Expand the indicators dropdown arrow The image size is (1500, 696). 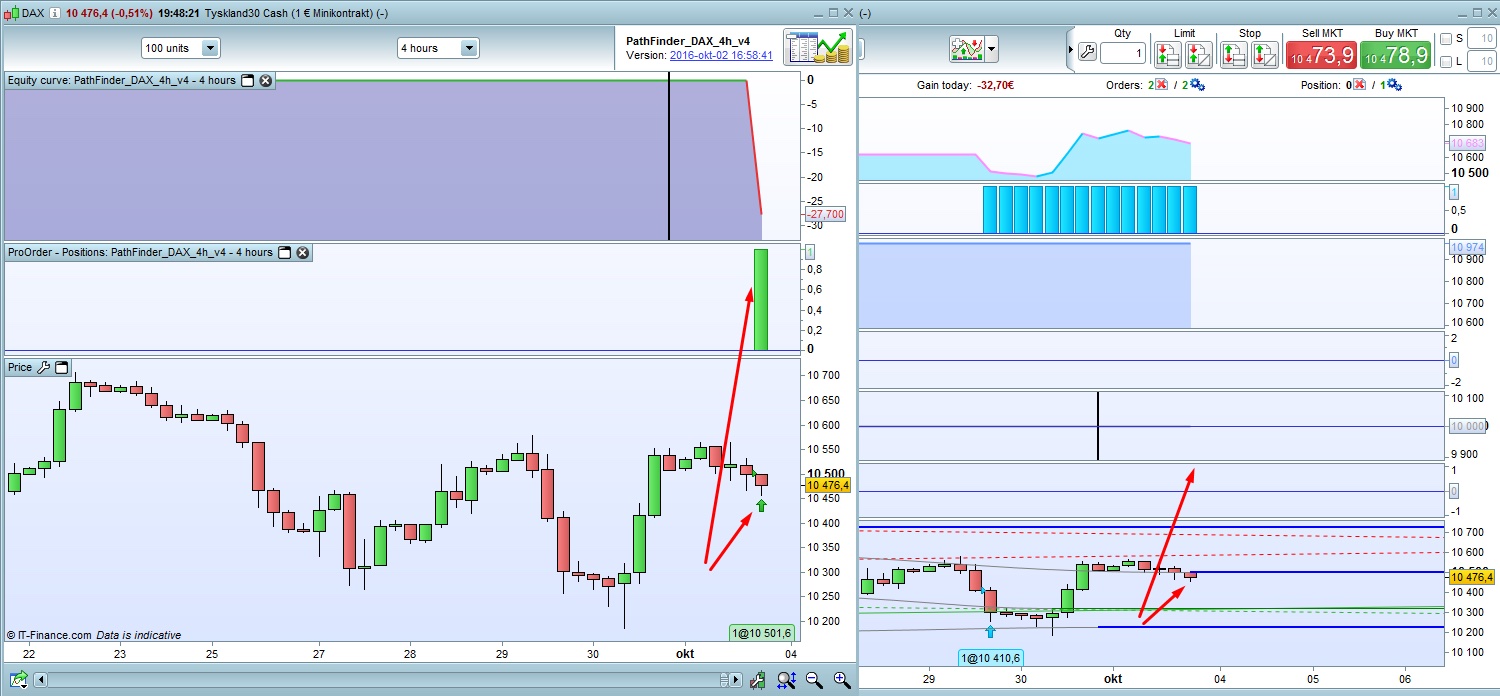pos(991,48)
